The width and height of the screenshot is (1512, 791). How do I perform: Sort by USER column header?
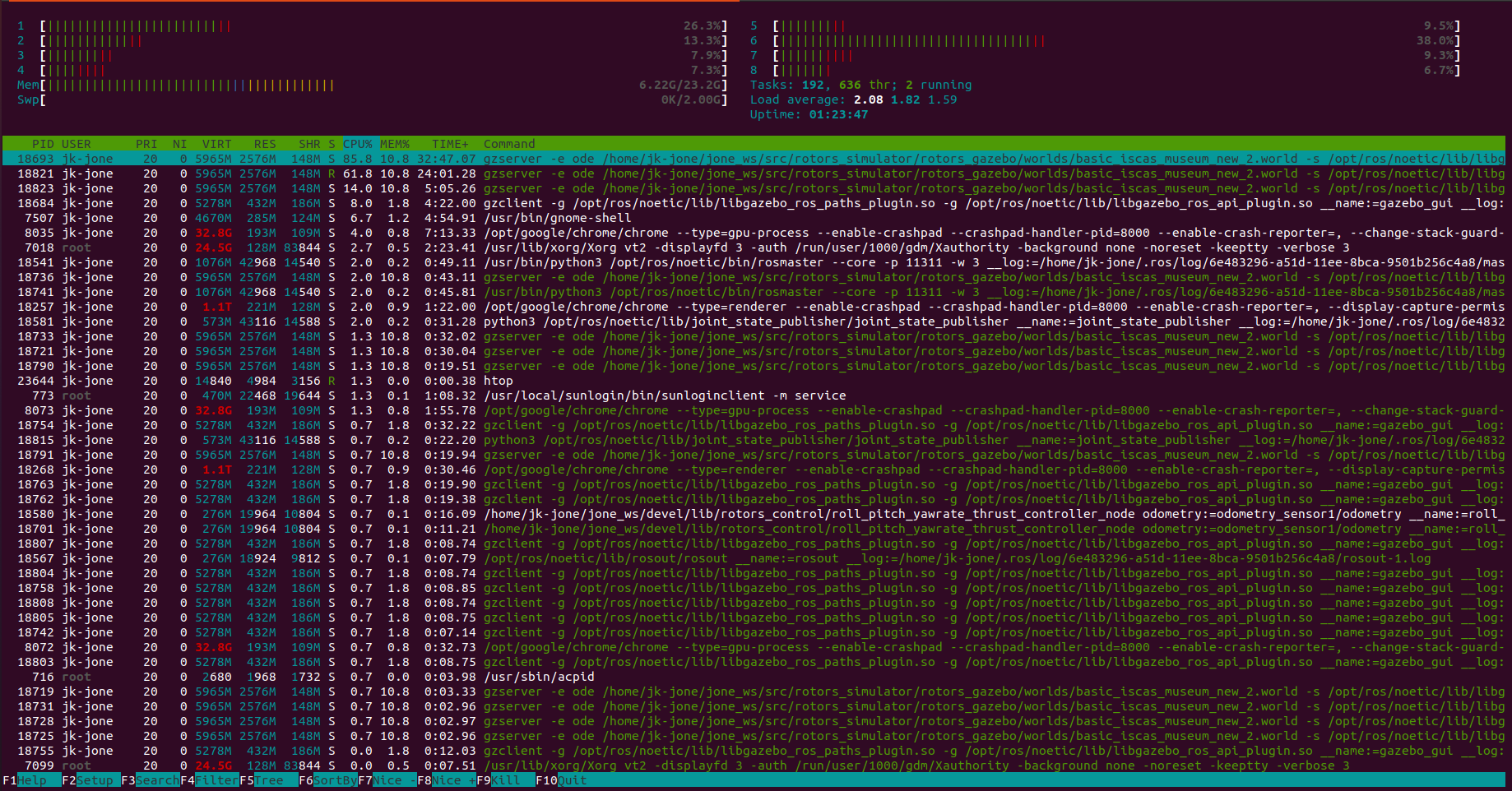(77, 144)
